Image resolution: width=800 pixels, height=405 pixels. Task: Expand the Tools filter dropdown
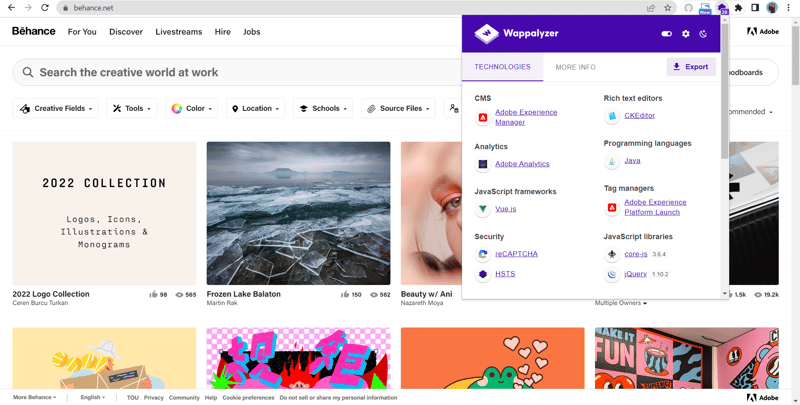[x=132, y=108]
